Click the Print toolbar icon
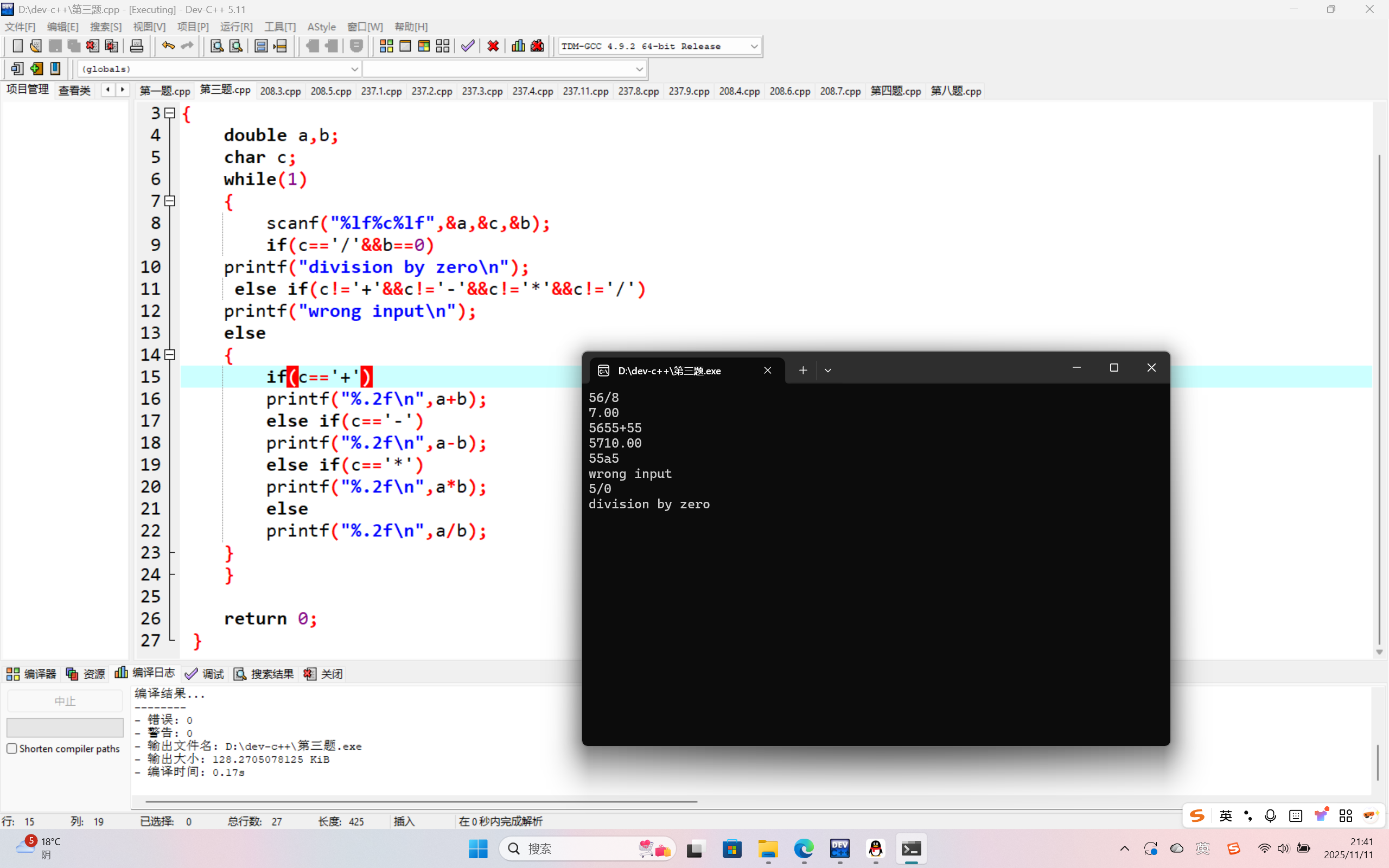 tap(137, 46)
